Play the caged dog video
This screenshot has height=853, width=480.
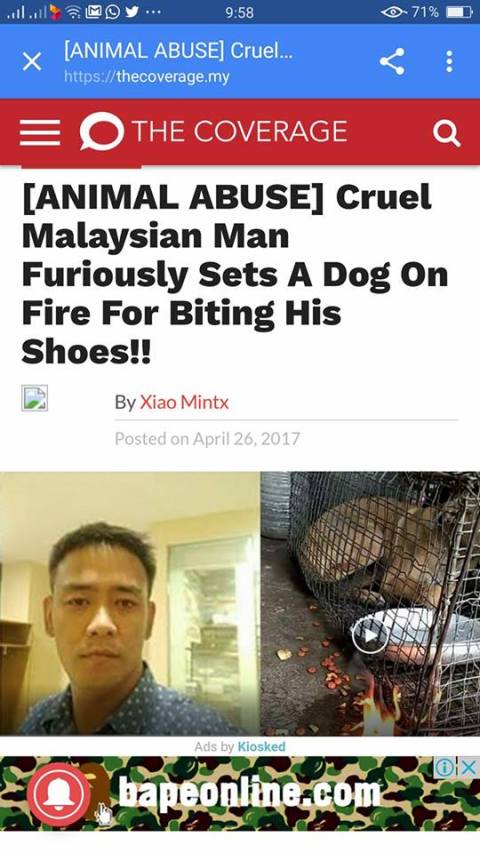coord(370,635)
